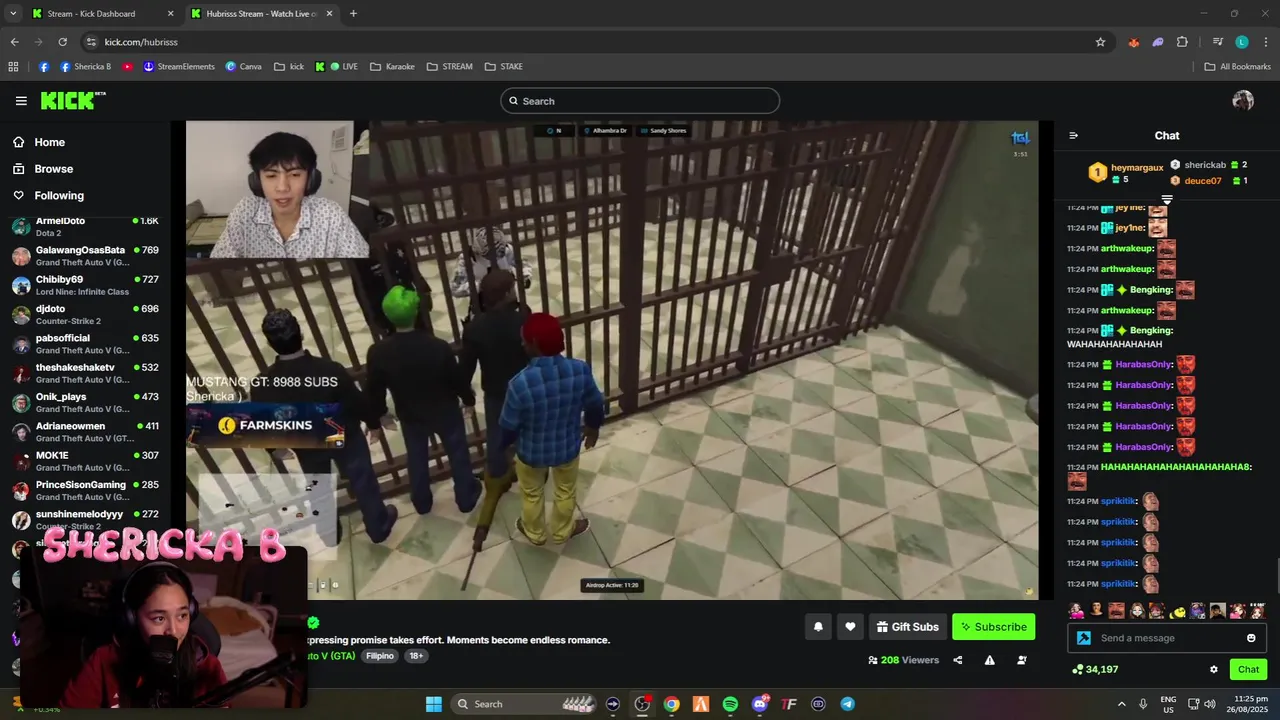Screen dimensions: 1280x720
Task: Select the Hubrisss Stream browser tab
Action: point(262,14)
